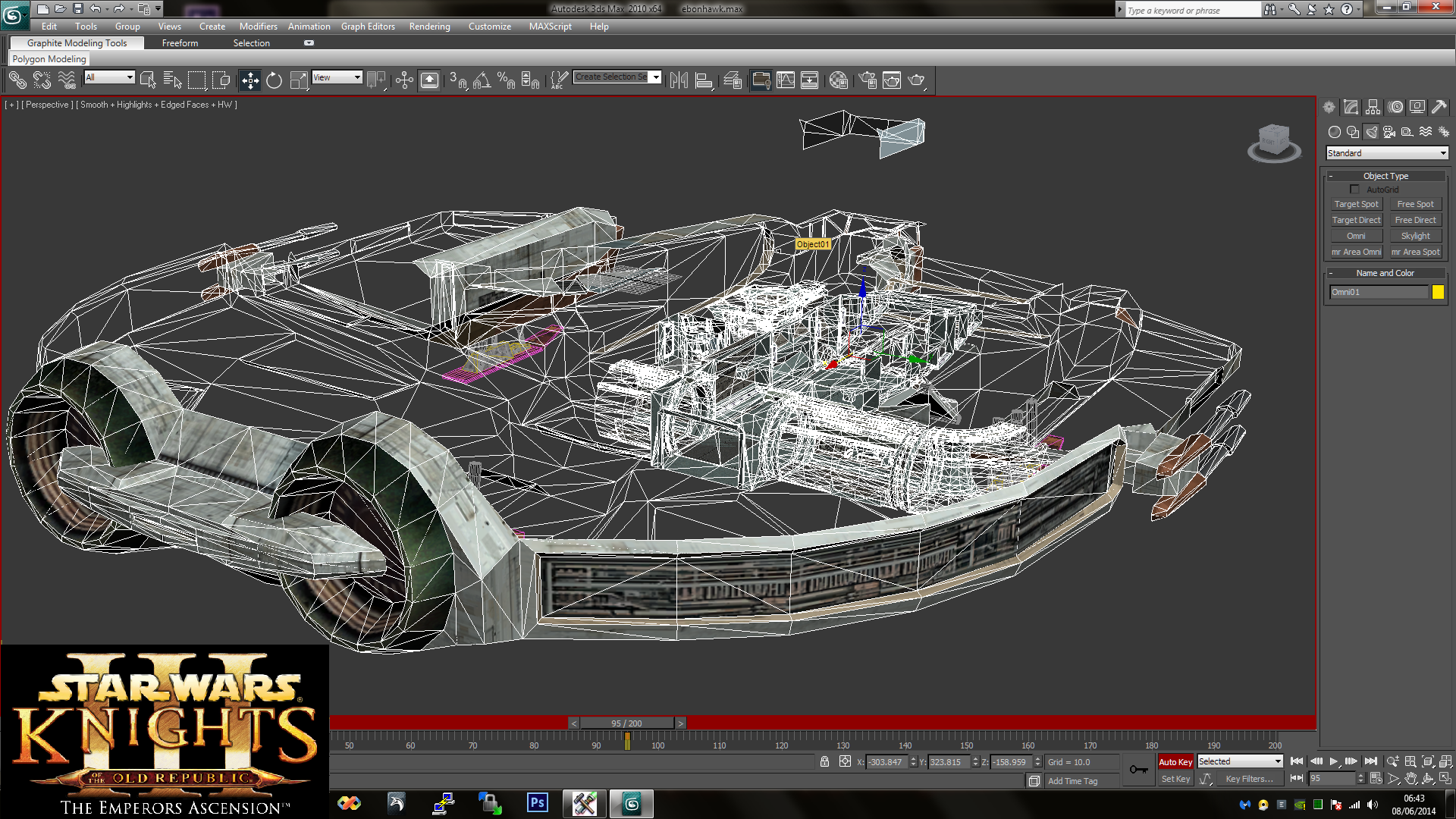Collapse the Object Type rollout

(x=1385, y=176)
